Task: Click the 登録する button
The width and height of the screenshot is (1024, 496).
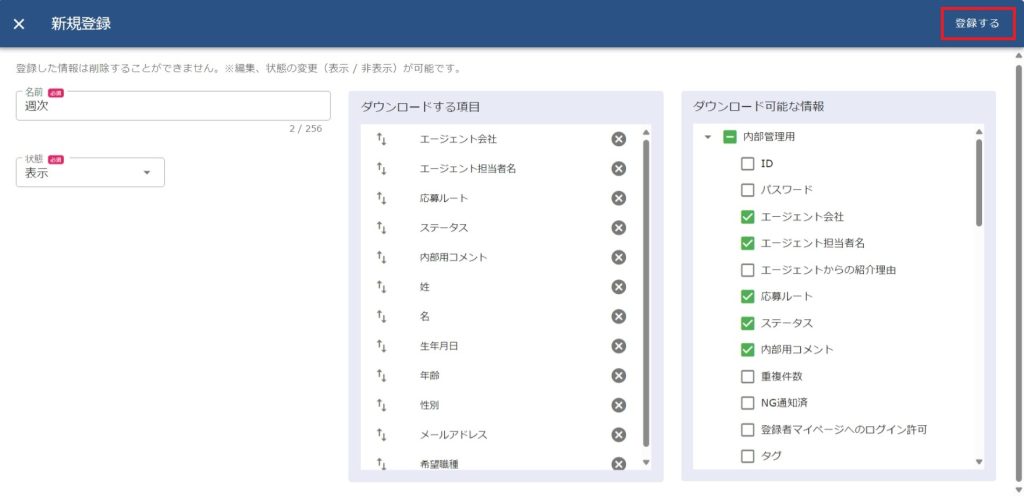Action: click(x=976, y=23)
